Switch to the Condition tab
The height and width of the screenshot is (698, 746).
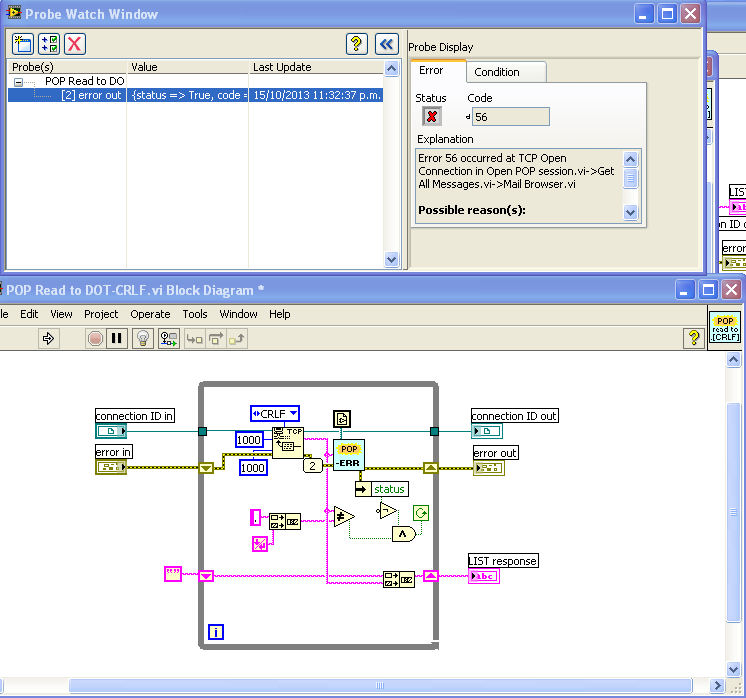(x=497, y=72)
